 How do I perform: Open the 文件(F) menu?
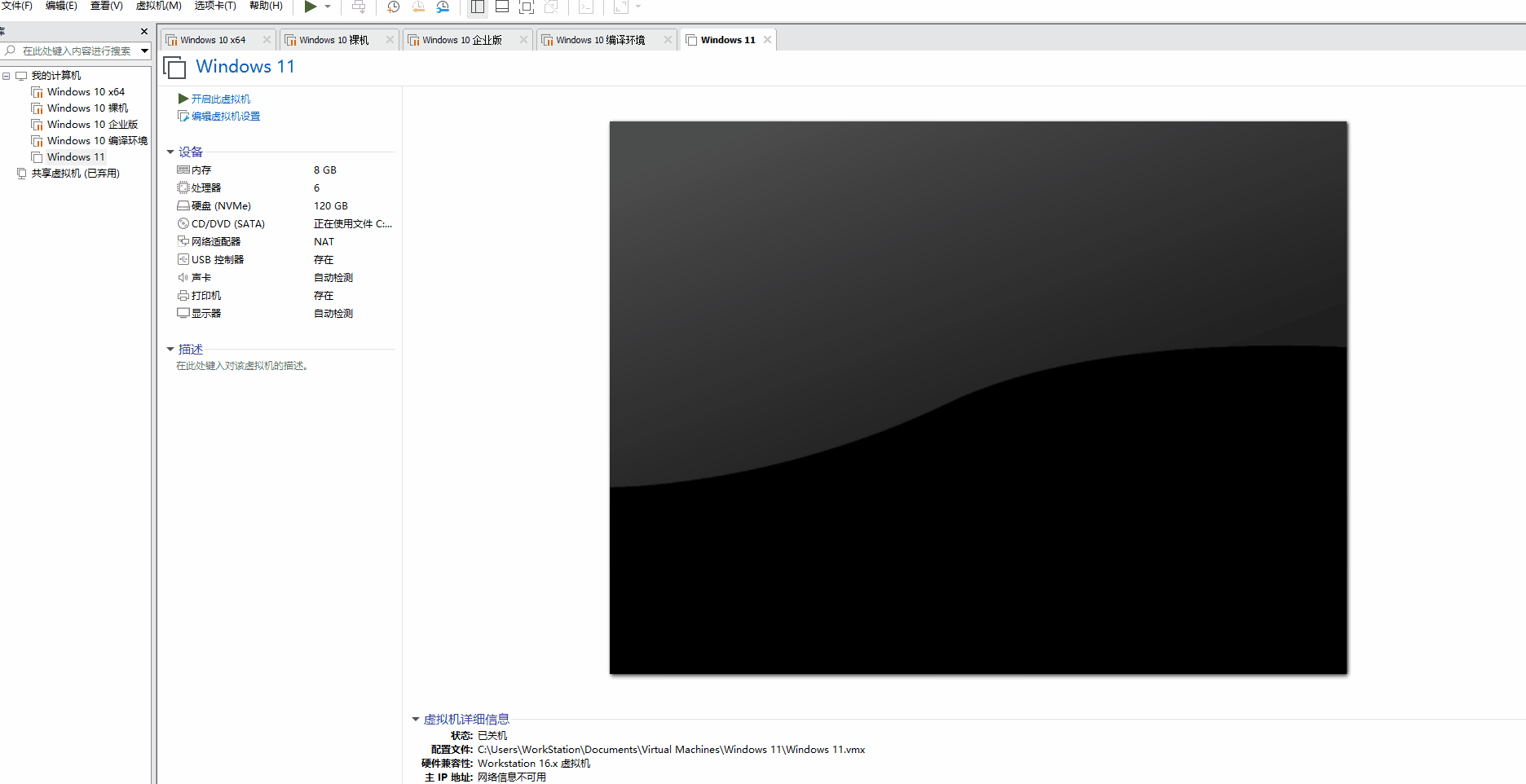(x=17, y=6)
